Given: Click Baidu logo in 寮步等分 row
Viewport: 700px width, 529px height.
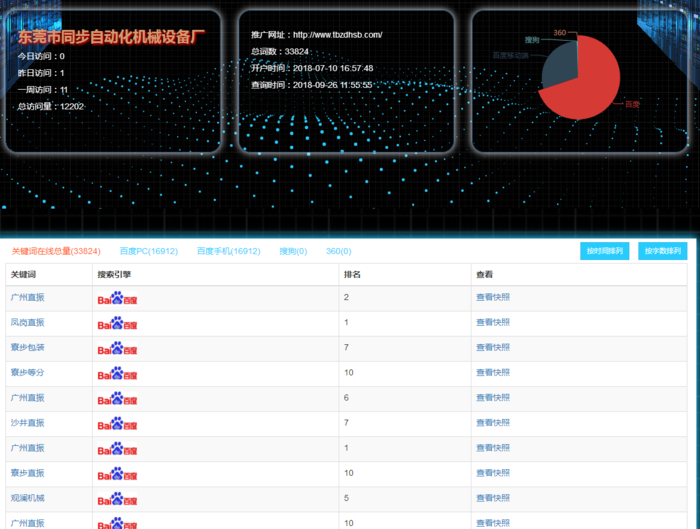Looking at the screenshot, I should click(117, 373).
